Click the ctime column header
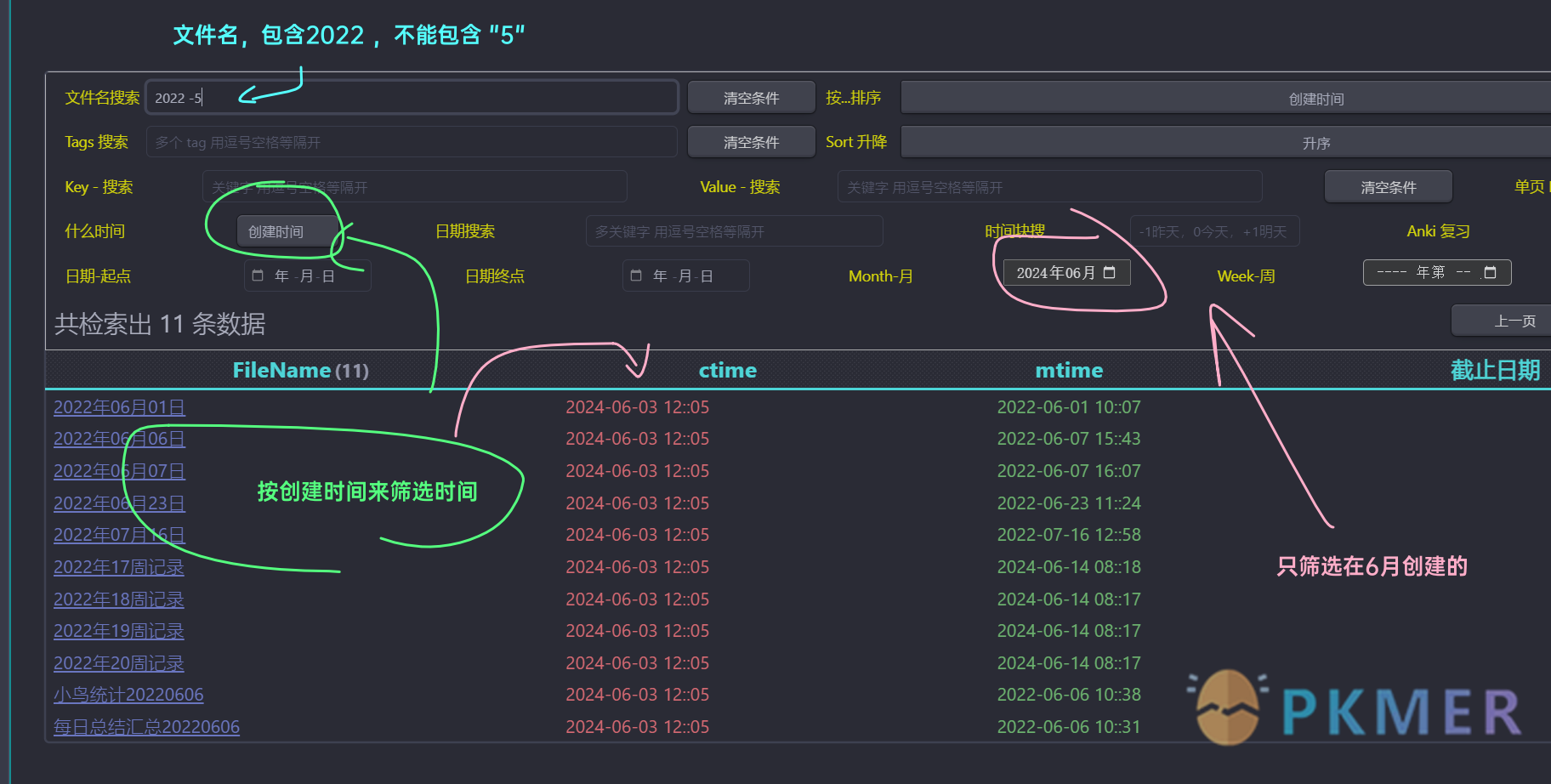The image size is (1551, 784). point(727,371)
